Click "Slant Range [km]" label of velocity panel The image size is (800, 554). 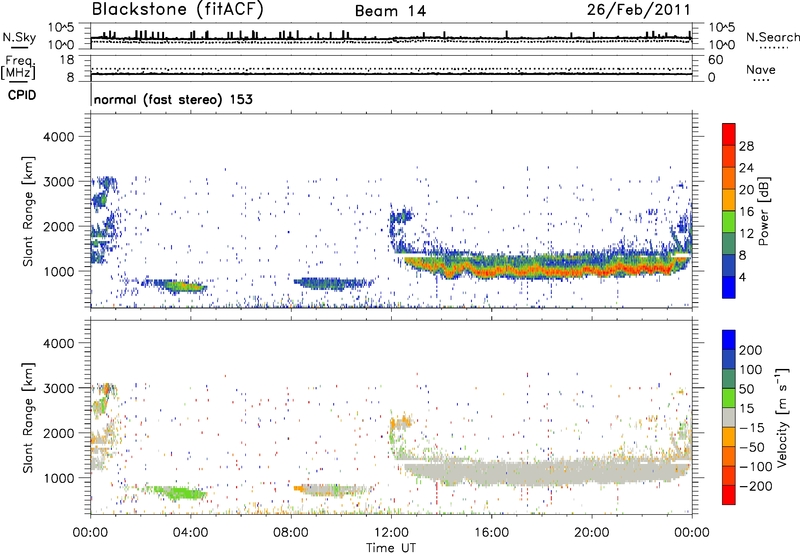point(28,418)
